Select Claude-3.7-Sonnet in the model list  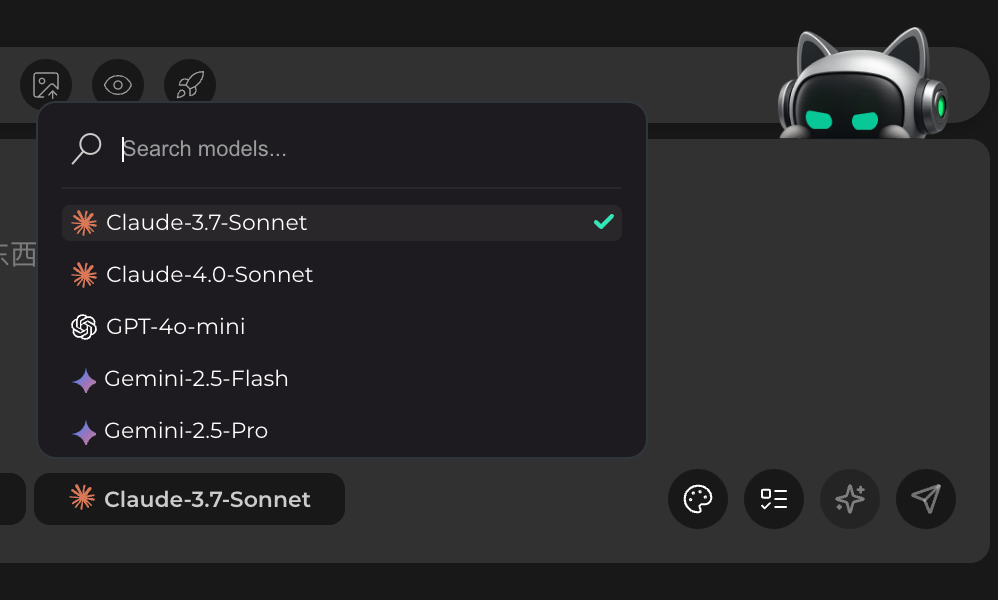click(x=207, y=223)
